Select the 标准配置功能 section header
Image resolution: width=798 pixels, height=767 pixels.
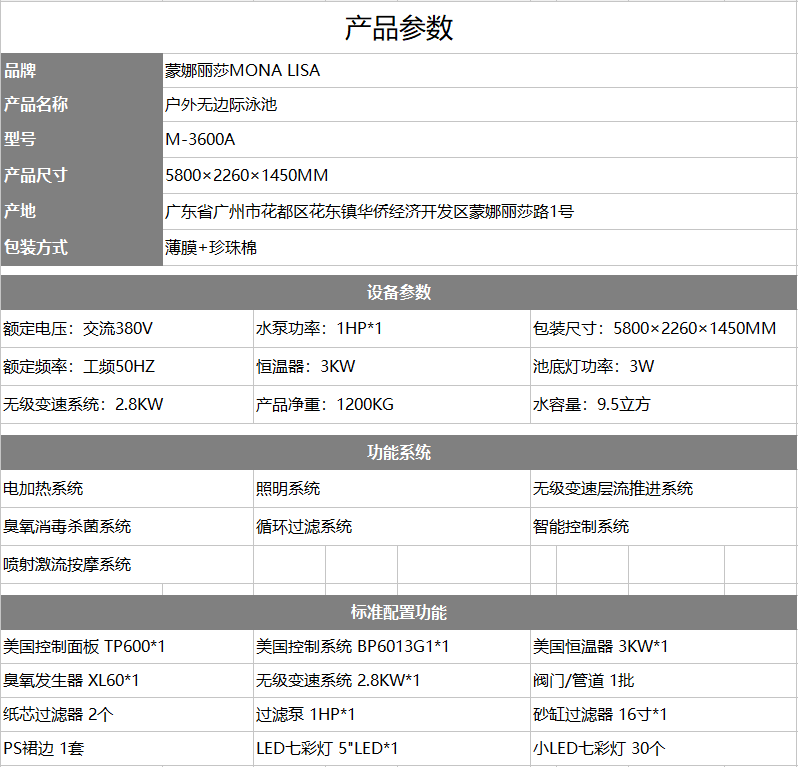pyautogui.click(x=398, y=612)
